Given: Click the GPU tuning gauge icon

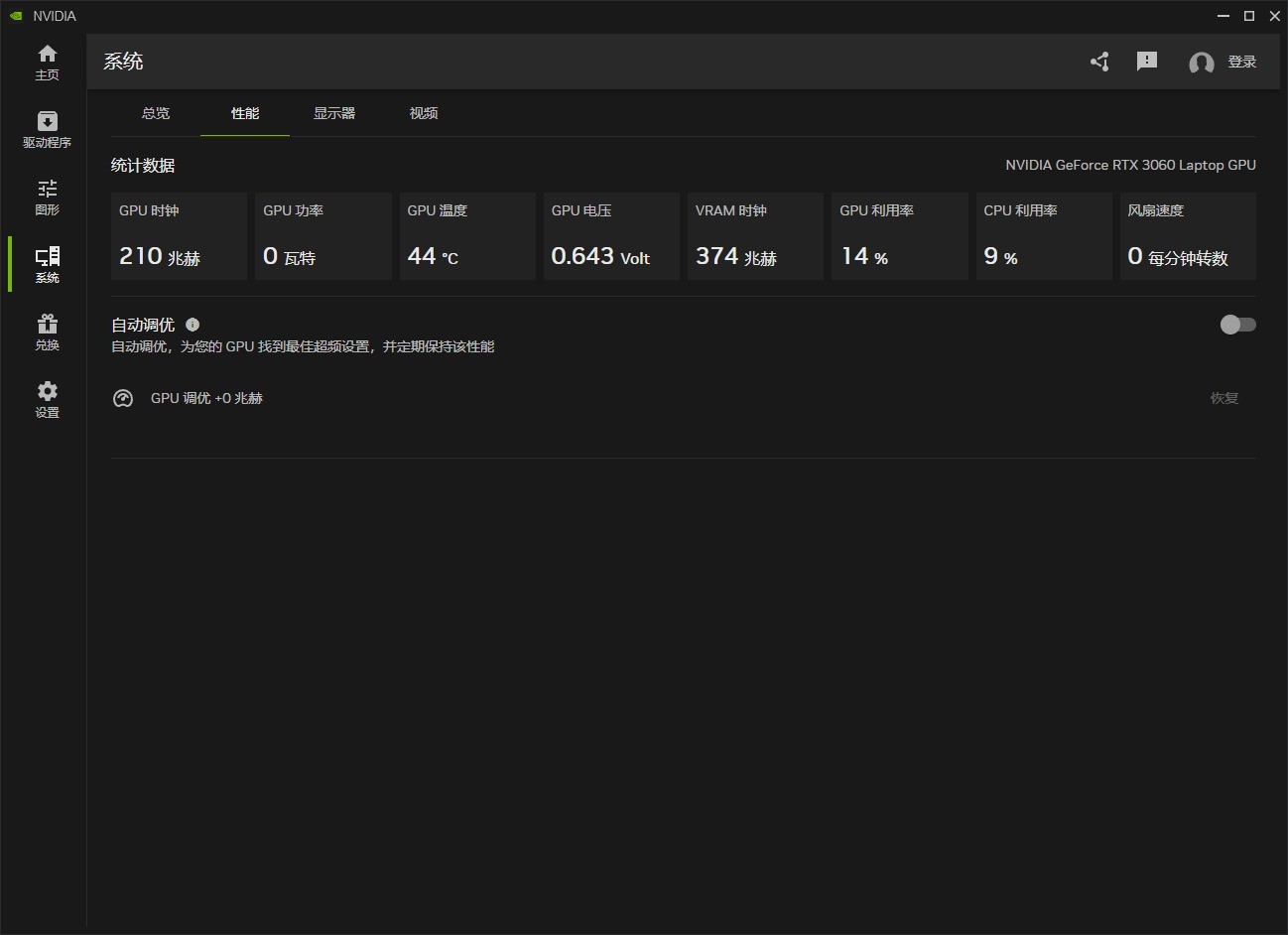Looking at the screenshot, I should point(123,398).
